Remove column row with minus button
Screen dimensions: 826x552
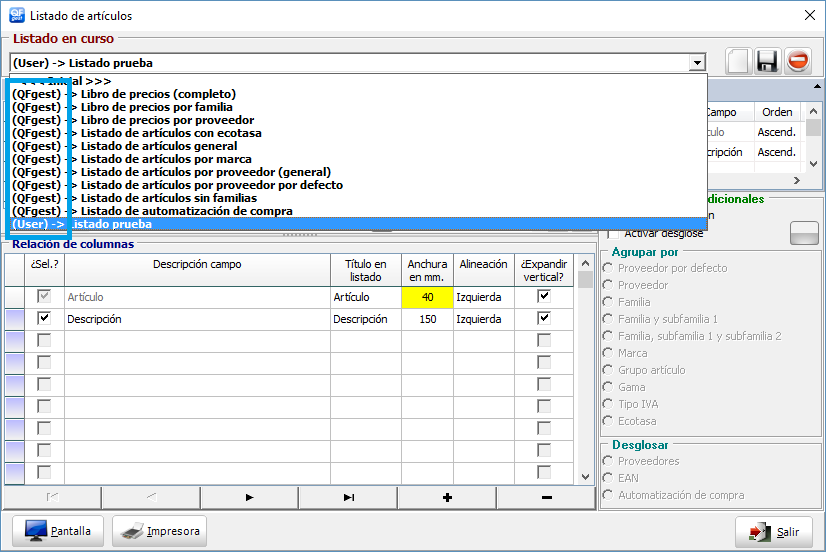pos(546,497)
